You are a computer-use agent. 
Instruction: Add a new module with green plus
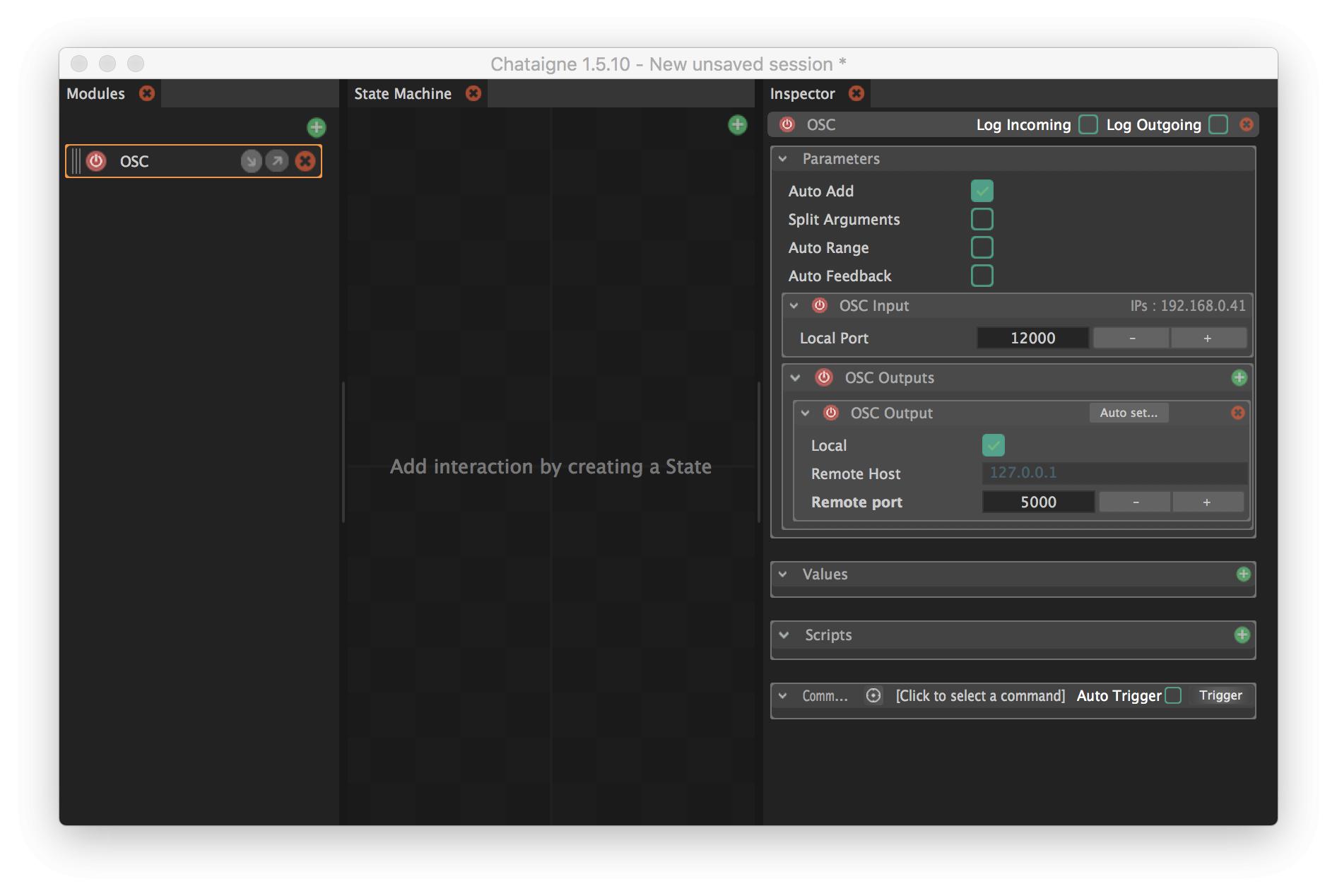[x=316, y=127]
